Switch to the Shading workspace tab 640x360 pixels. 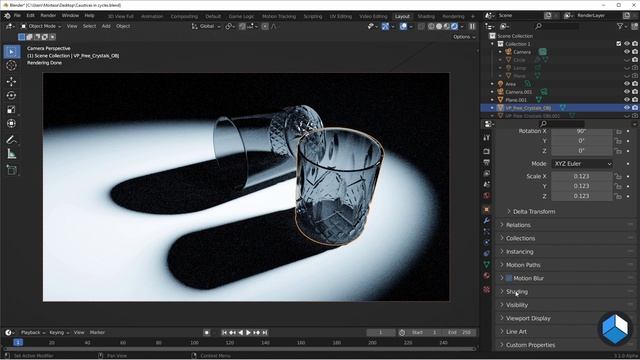tap(426, 16)
